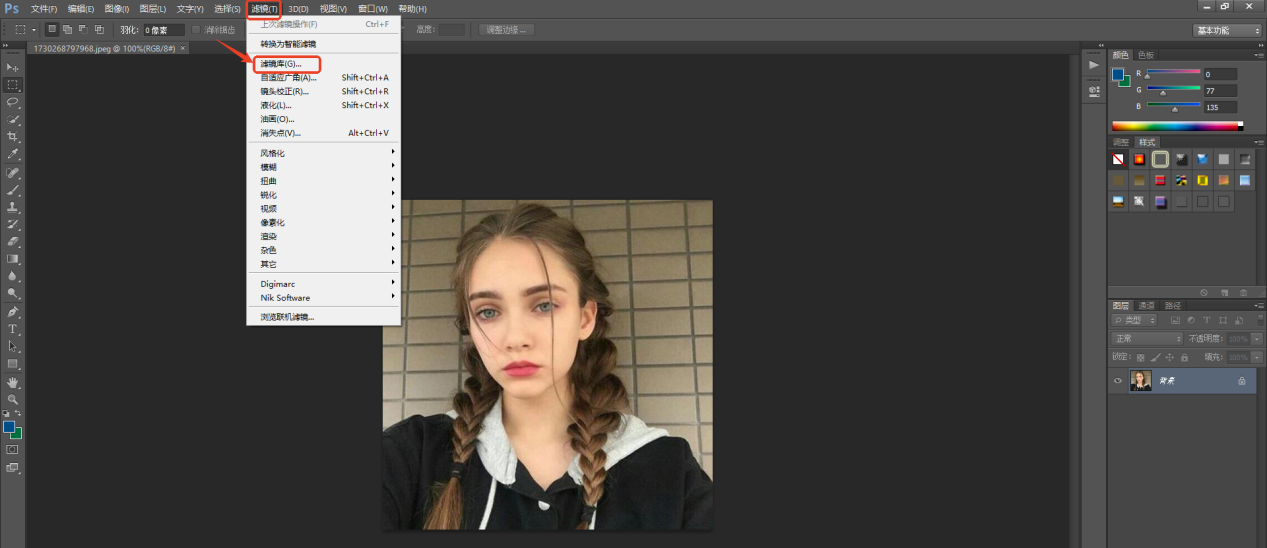Viewport: 1267px width, 548px height.
Task: Change screen mode icon in toolbox
Action: [13, 467]
